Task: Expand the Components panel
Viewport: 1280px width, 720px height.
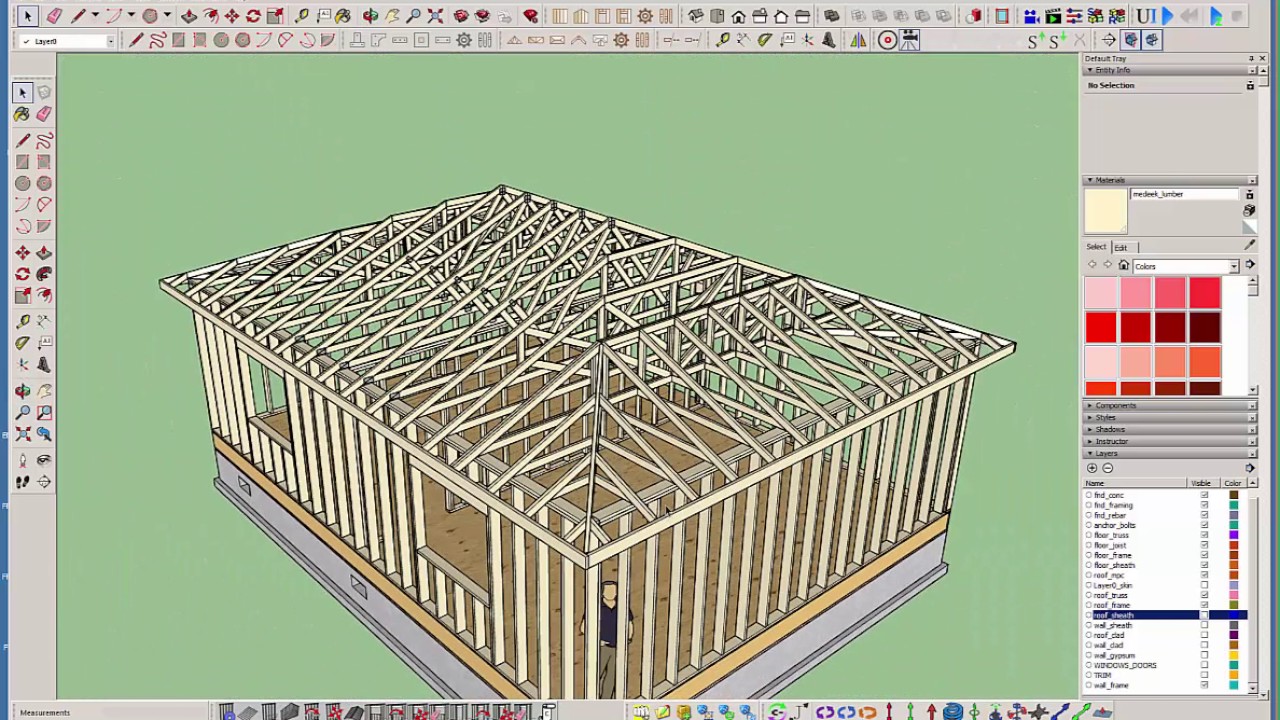Action: [x=1169, y=405]
